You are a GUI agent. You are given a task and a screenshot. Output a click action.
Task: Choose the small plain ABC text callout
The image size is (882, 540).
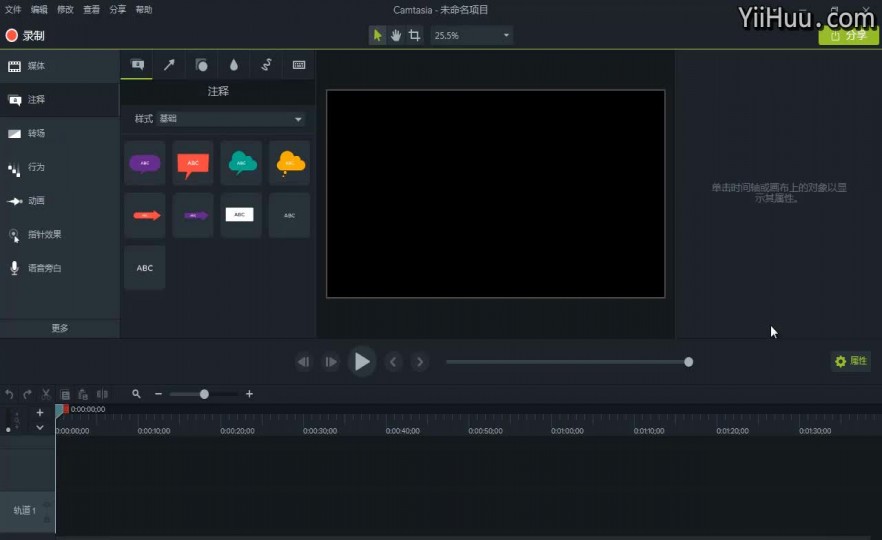tap(290, 215)
